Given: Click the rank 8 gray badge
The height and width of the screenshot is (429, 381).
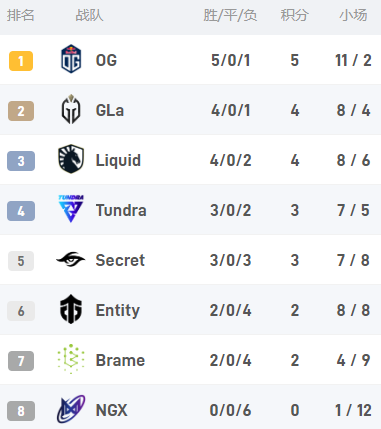Looking at the screenshot, I should [21, 411].
